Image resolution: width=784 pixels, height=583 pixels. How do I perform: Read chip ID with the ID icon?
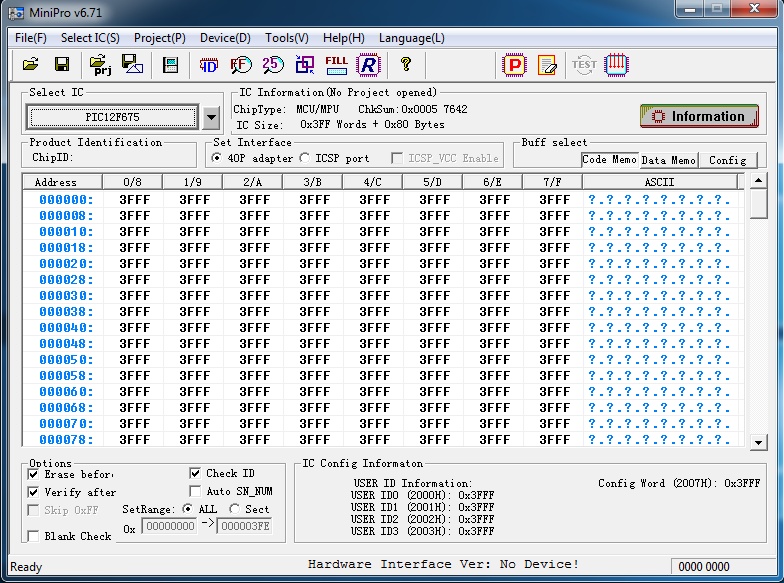coord(209,65)
